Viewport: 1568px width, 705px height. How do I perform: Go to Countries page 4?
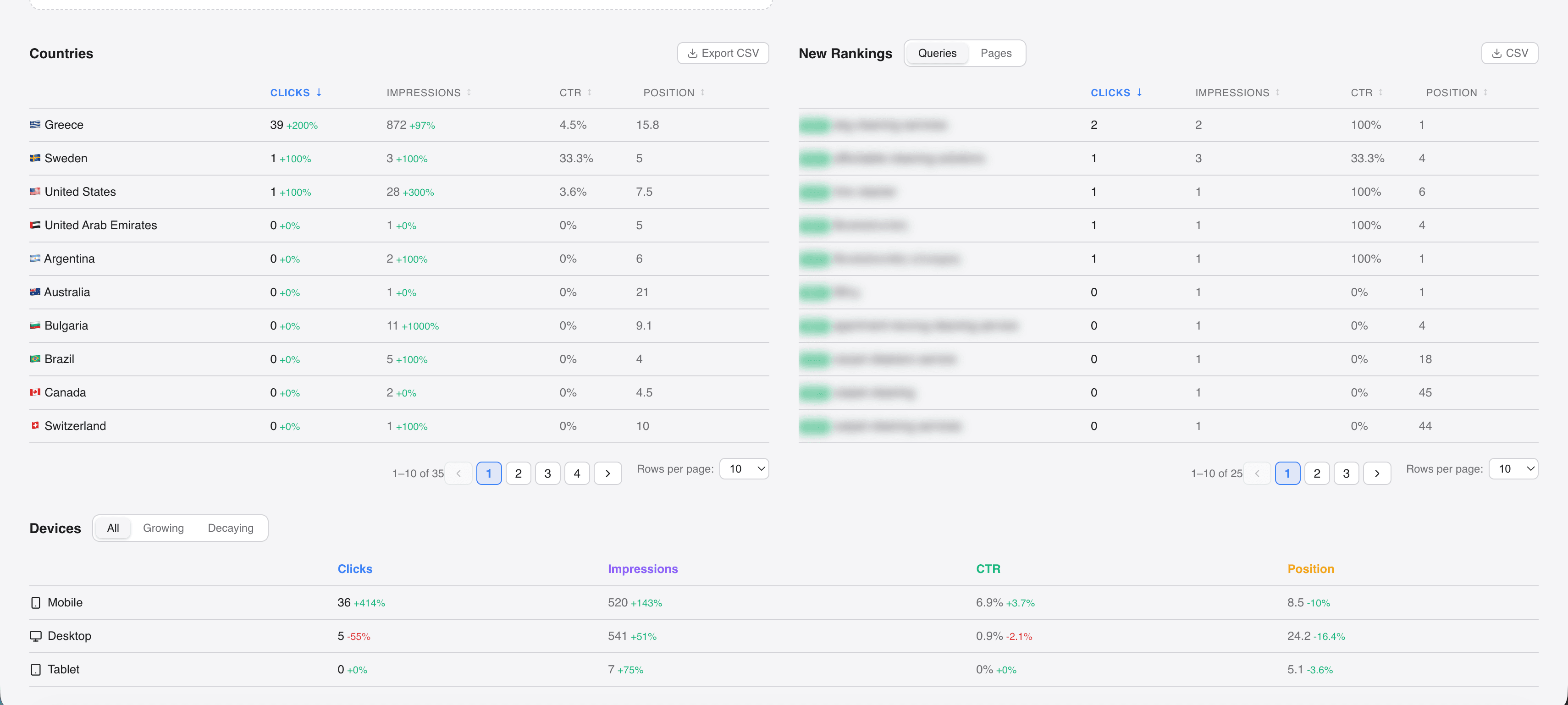pyautogui.click(x=576, y=474)
